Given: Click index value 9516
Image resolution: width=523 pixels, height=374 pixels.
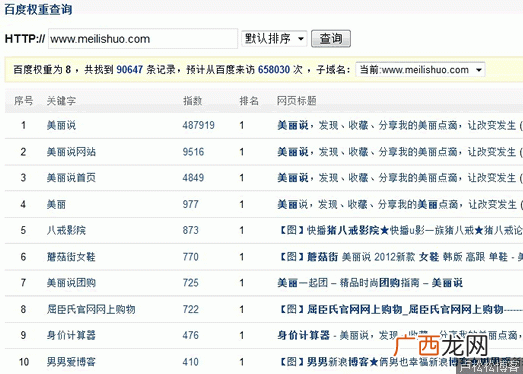Looking at the screenshot, I should coord(193,152).
